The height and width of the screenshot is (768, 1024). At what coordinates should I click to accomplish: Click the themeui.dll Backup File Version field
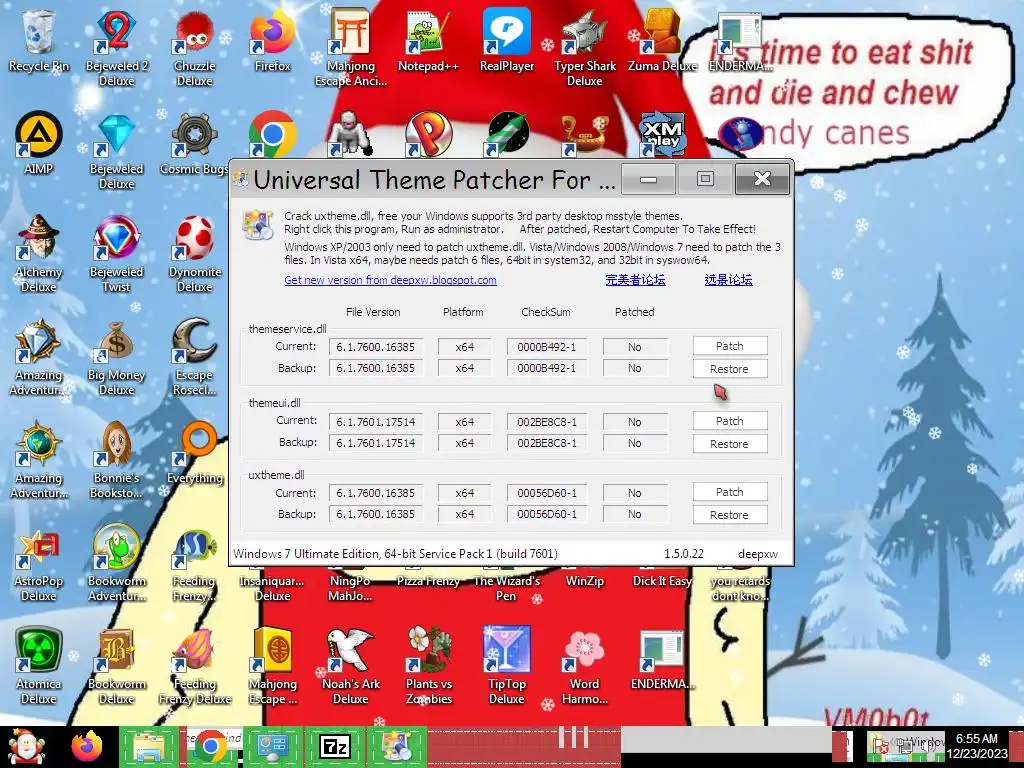[x=376, y=443]
